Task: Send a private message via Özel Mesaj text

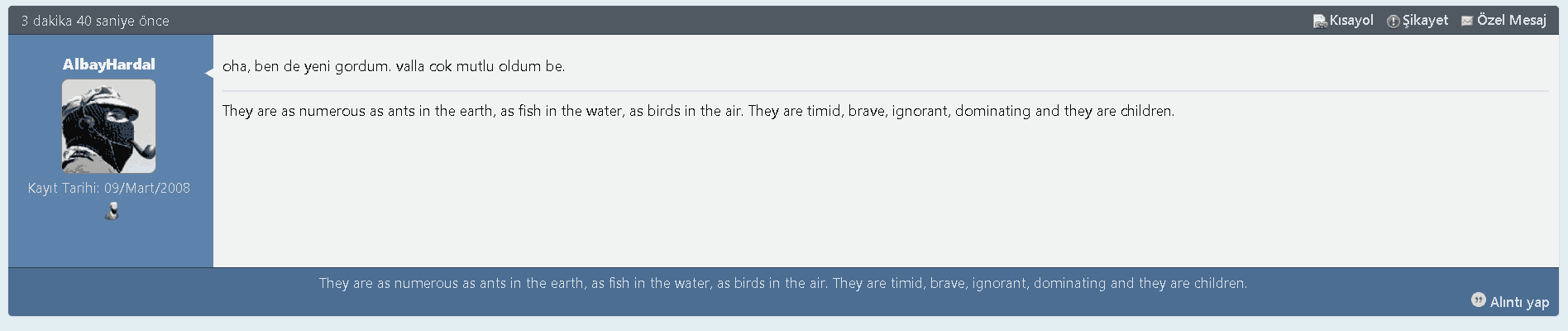Action: coord(1511,21)
